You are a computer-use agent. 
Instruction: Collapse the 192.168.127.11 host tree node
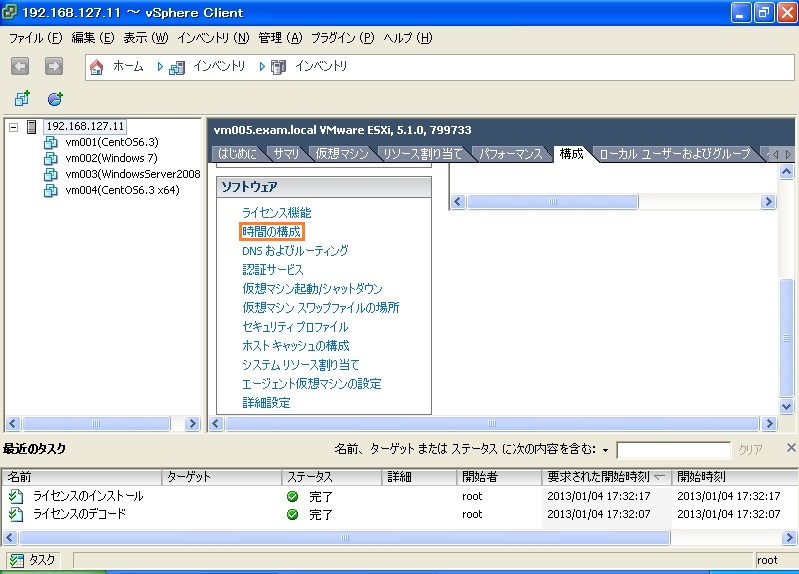click(14, 127)
